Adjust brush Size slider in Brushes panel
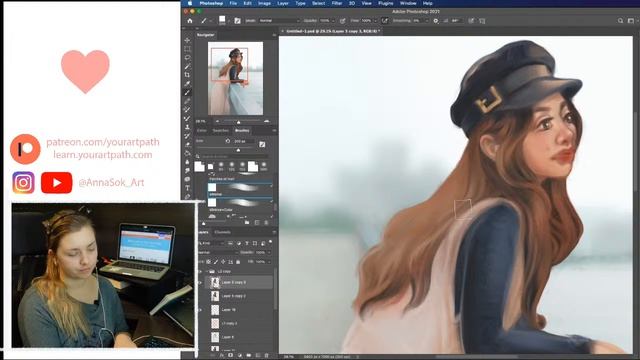The height and width of the screenshot is (360, 640). click(238, 150)
